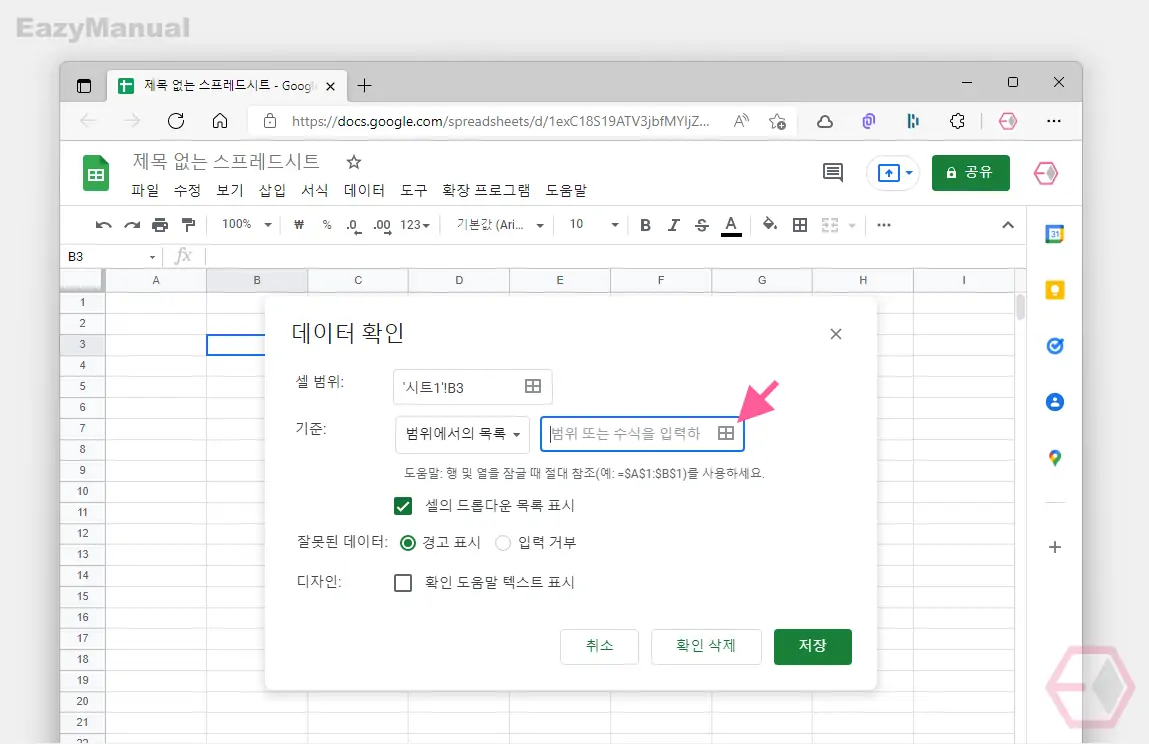Click the 취소 button
Screen dimensions: 1149x744
(x=599, y=647)
